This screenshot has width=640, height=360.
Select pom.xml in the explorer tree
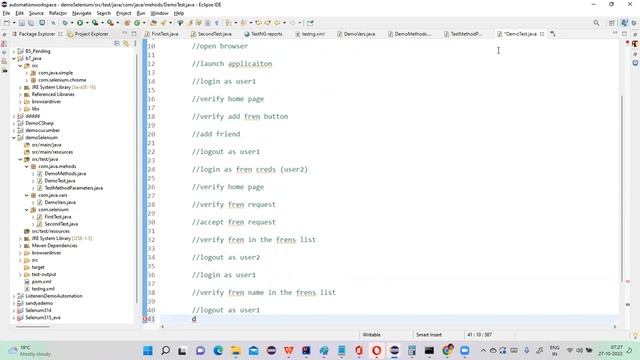tap(41, 282)
